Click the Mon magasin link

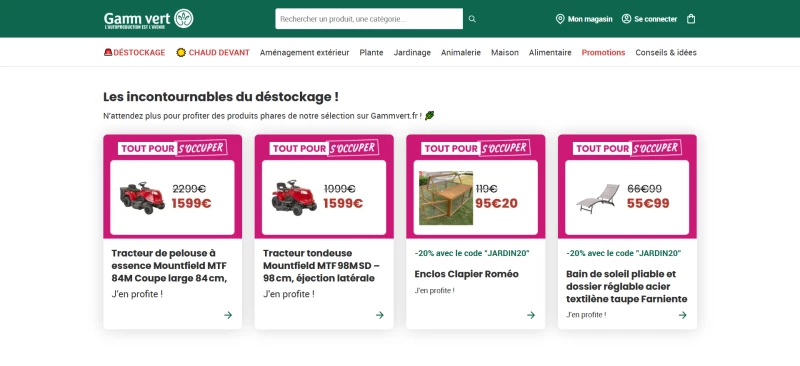590,19
